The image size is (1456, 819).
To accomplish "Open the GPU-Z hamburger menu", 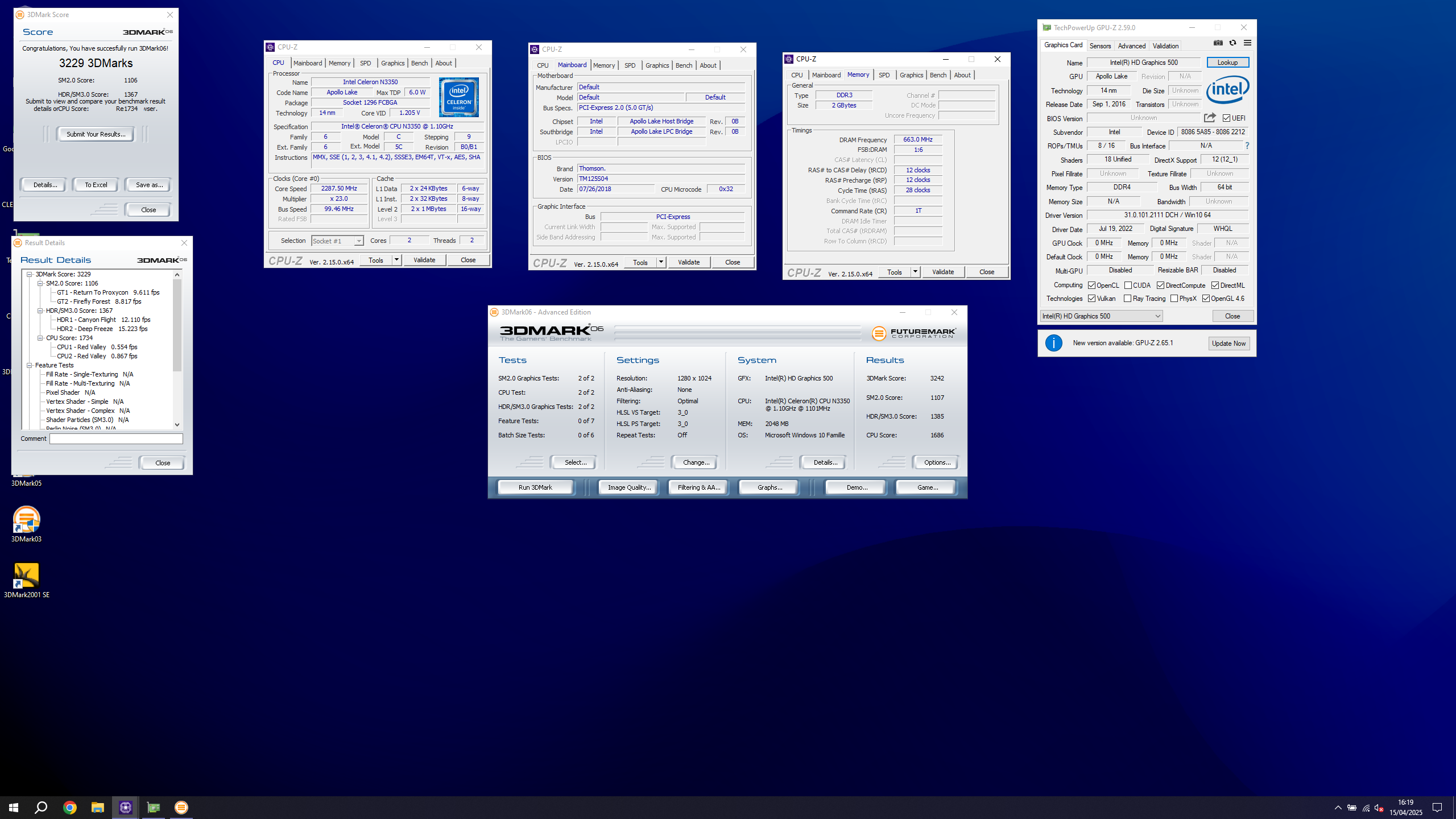I will pyautogui.click(x=1247, y=43).
